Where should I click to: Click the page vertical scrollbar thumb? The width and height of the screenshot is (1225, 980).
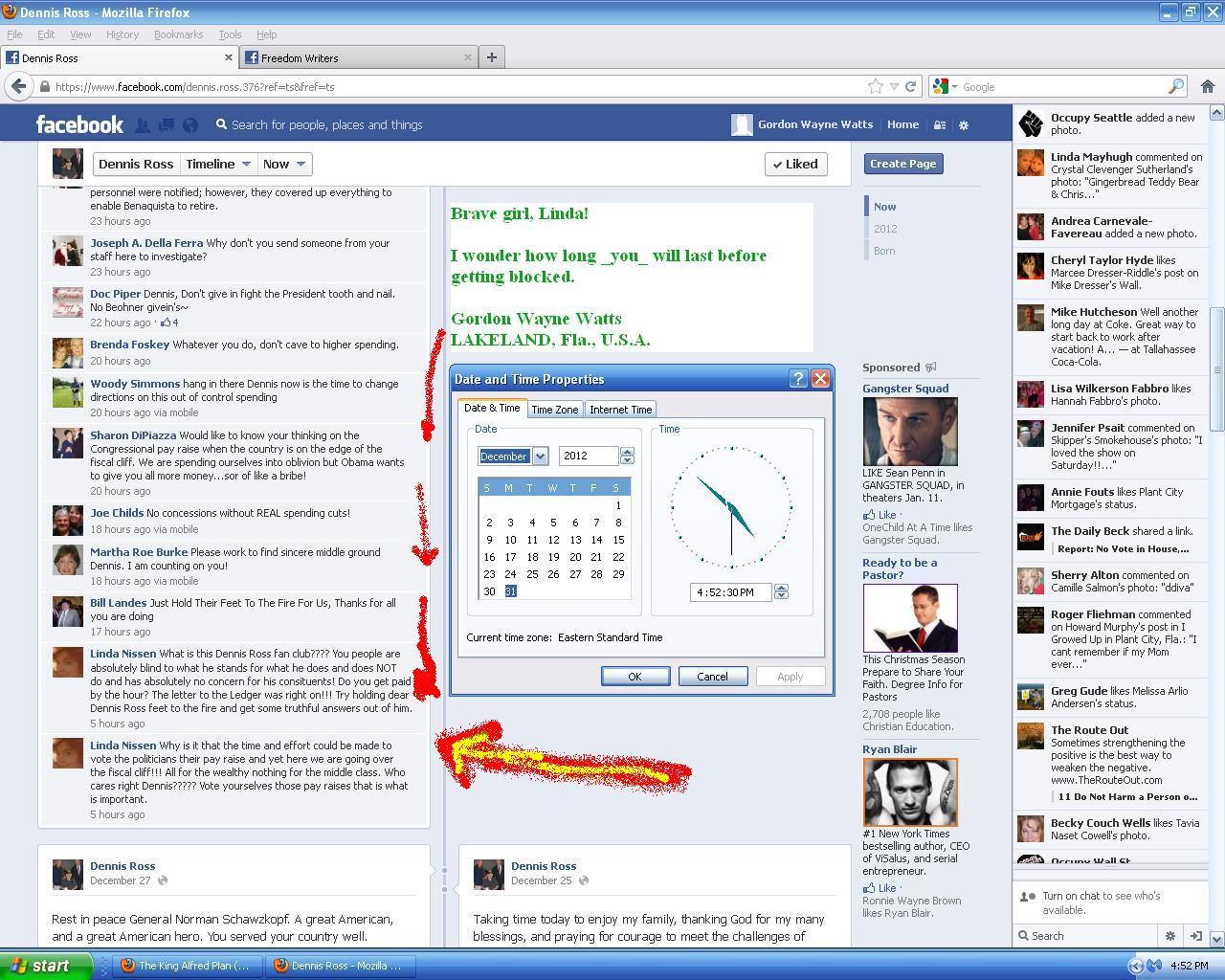[x=1217, y=369]
